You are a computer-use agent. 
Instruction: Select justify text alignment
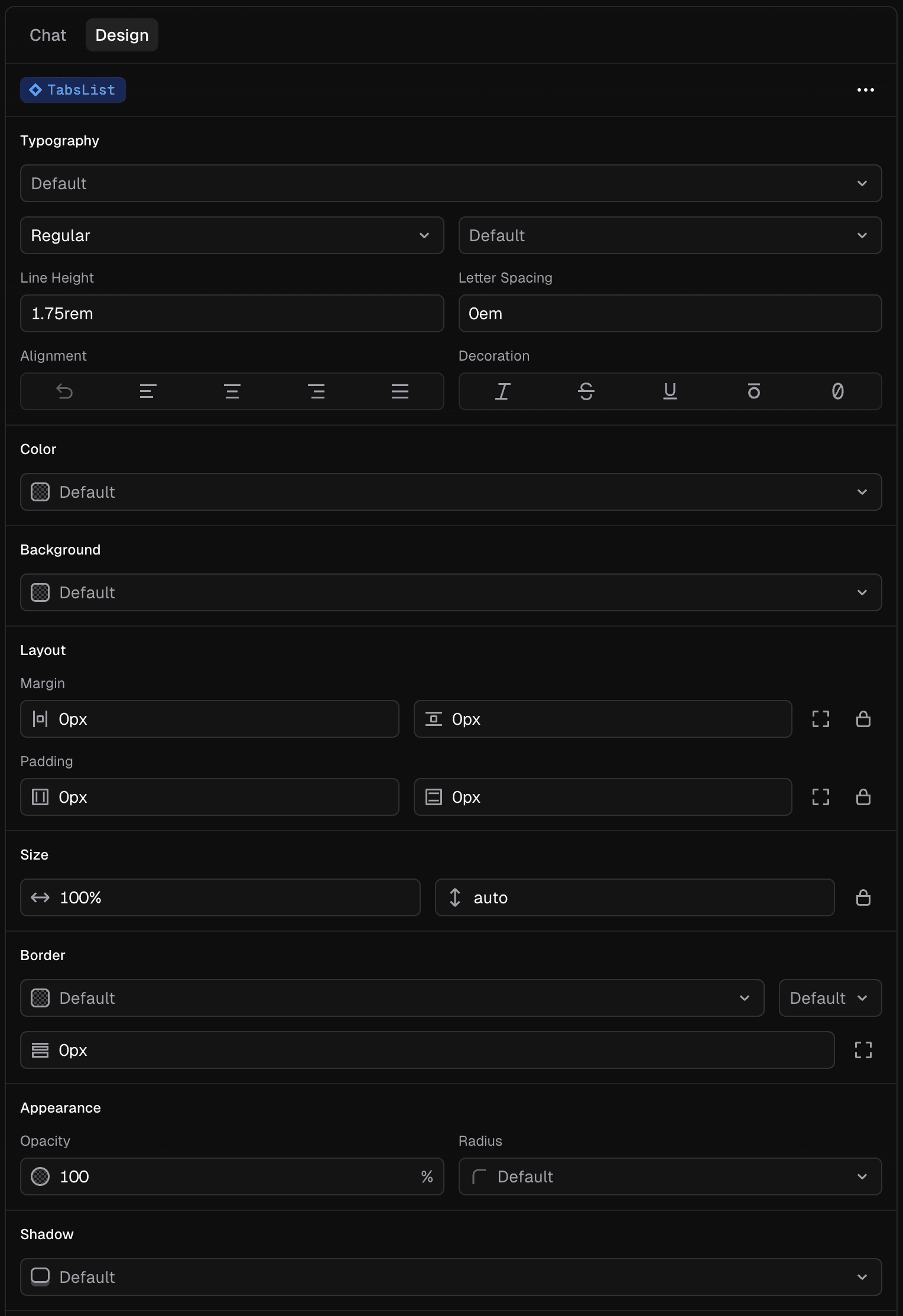(x=400, y=391)
